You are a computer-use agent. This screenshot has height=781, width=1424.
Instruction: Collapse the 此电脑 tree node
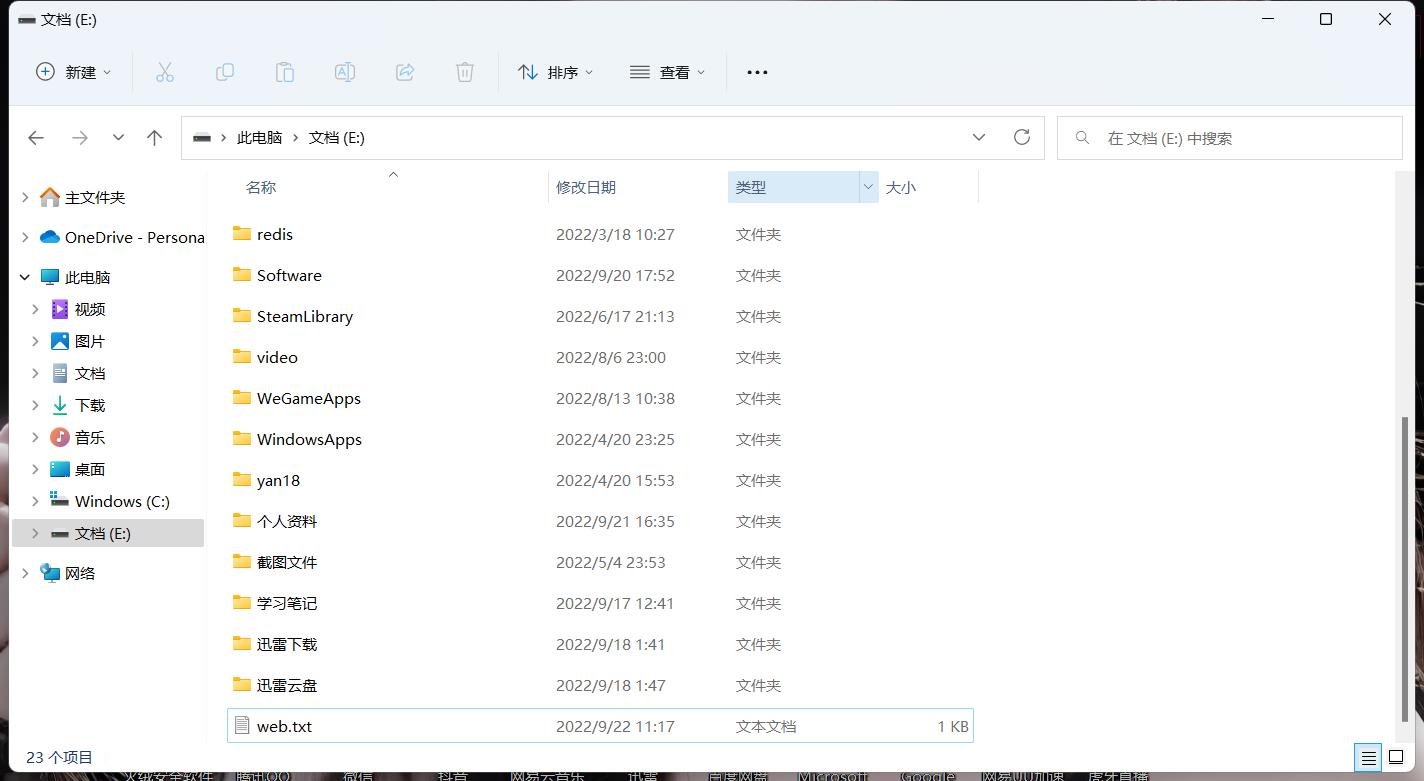(25, 277)
